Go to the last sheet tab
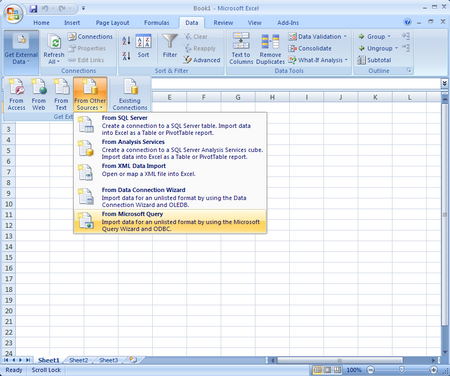Image resolution: width=450 pixels, height=376 pixels. coord(28,360)
